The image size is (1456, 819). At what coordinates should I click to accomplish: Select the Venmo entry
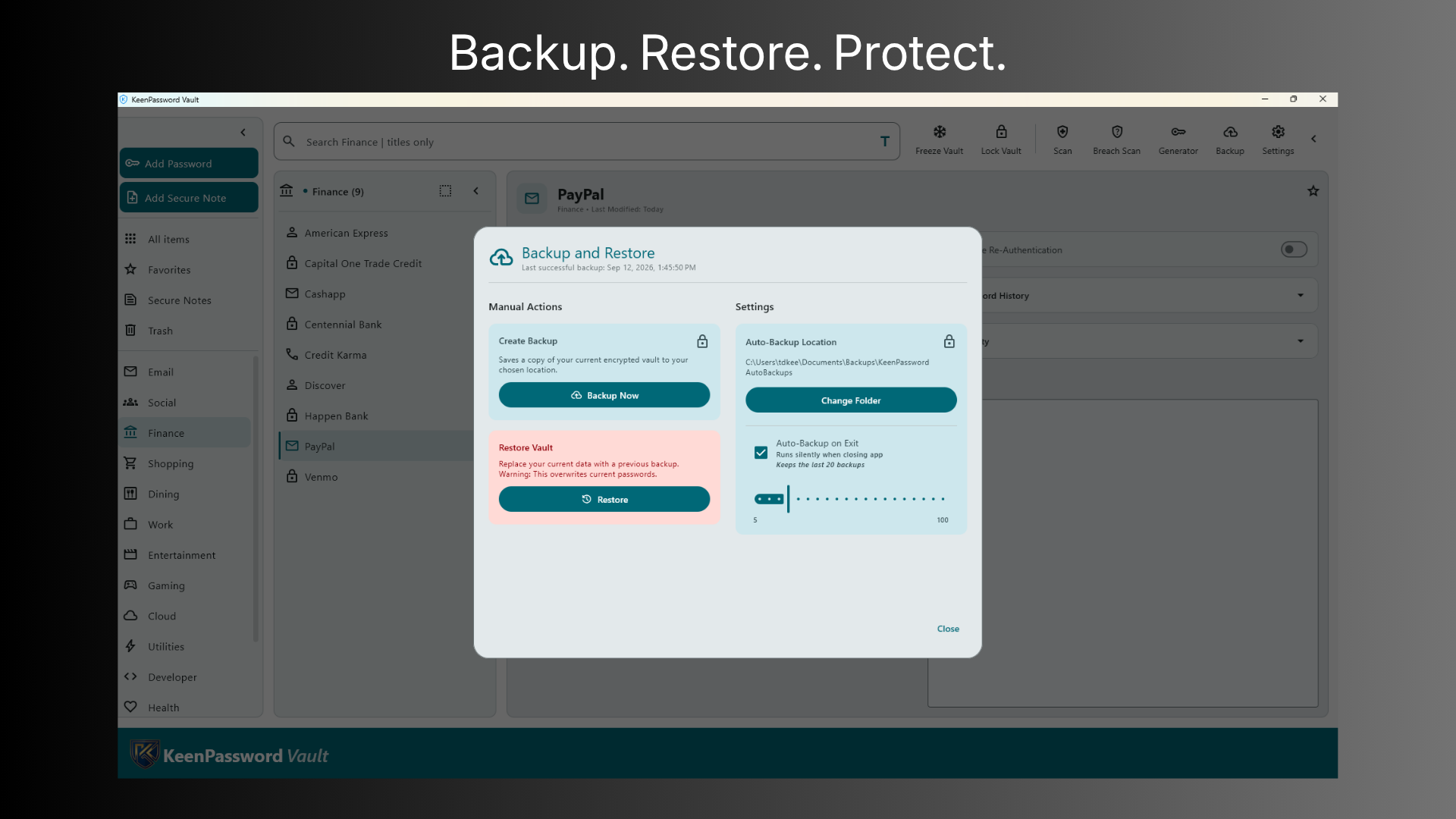tap(377, 477)
